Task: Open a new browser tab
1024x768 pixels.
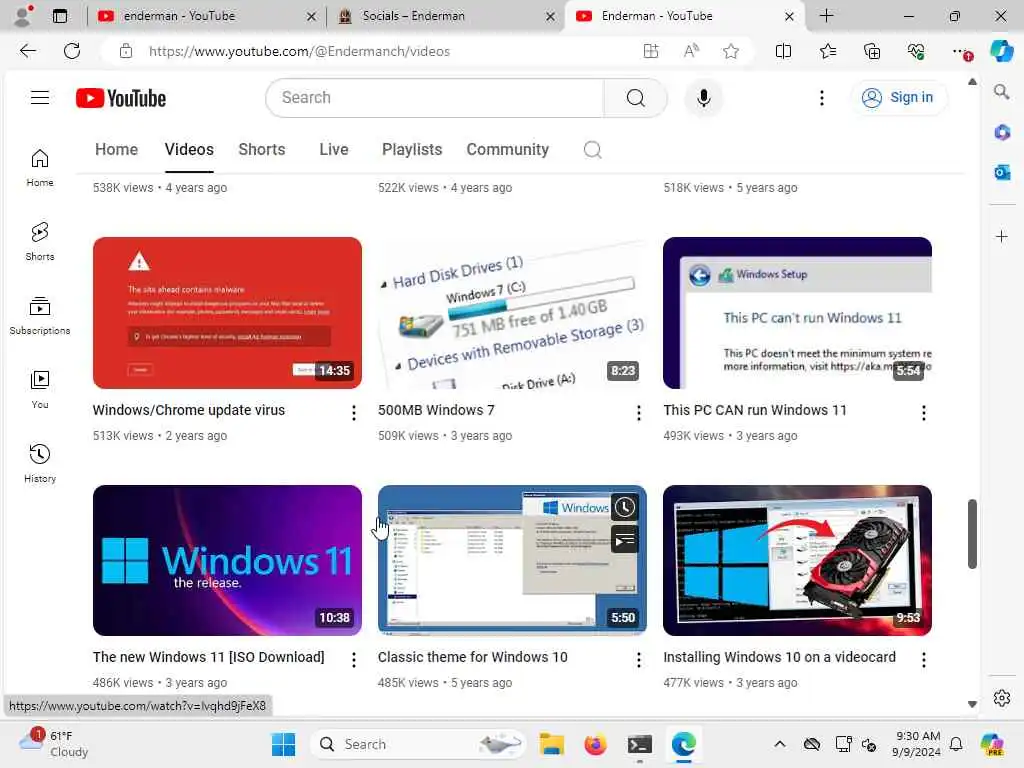Action: click(826, 16)
